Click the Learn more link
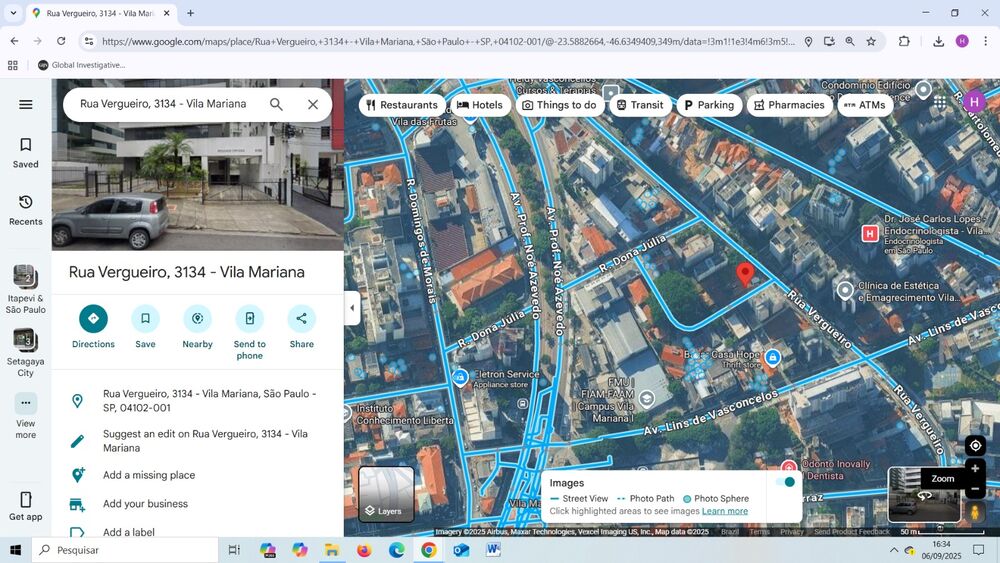 coord(725,511)
